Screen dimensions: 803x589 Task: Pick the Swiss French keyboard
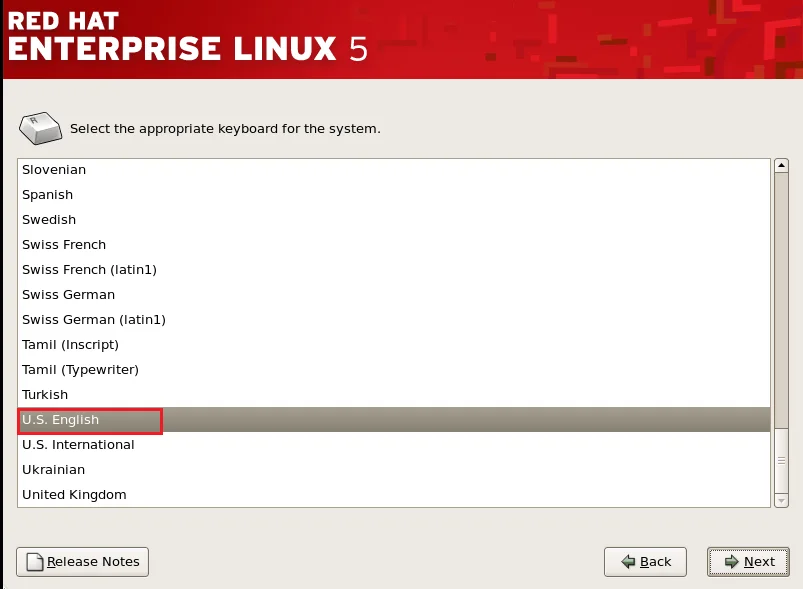coord(64,245)
